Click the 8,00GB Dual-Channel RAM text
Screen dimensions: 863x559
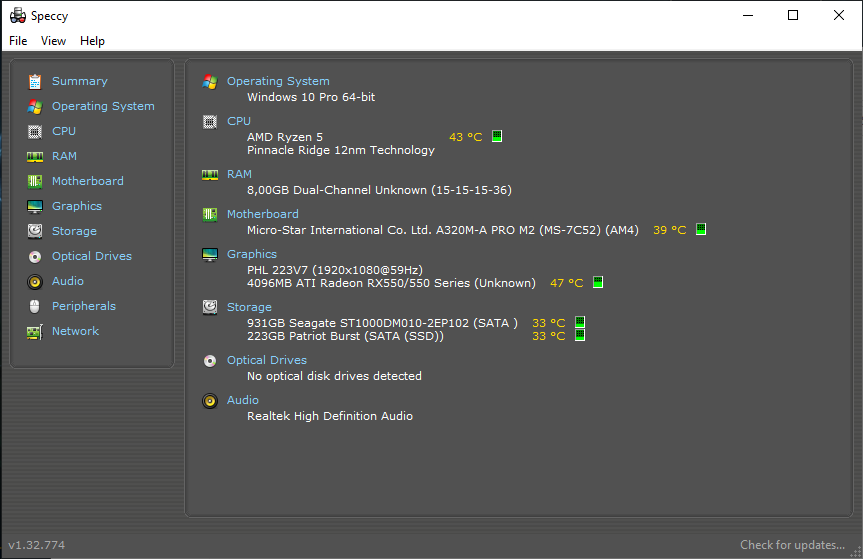[379, 190]
